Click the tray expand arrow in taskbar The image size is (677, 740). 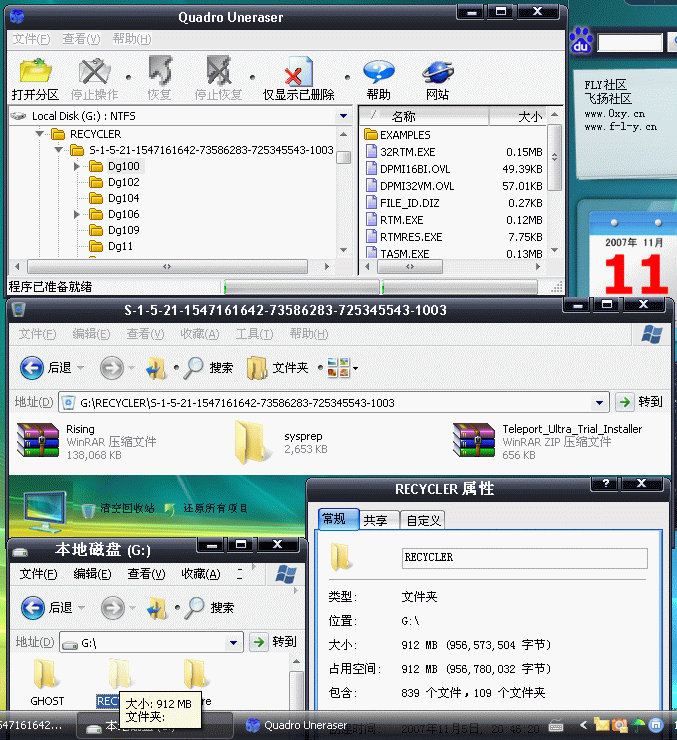click(584, 724)
